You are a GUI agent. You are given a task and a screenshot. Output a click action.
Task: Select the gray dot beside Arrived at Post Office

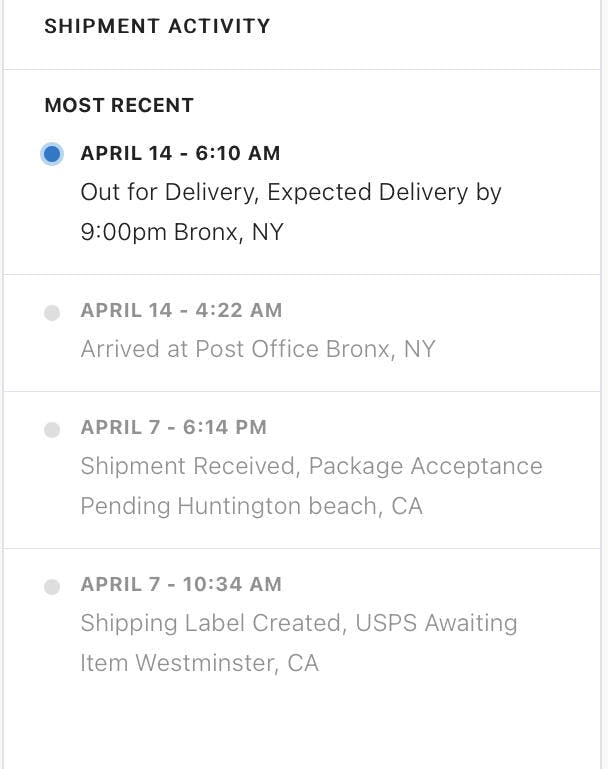tap(52, 313)
